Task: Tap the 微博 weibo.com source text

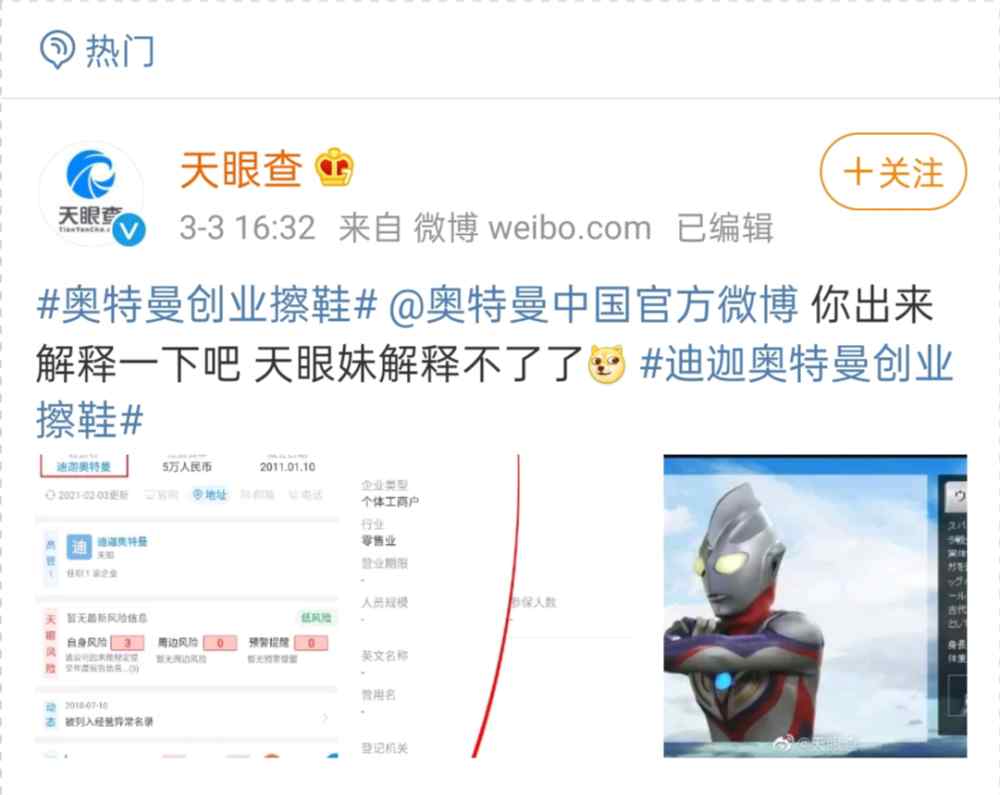Action: click(533, 228)
